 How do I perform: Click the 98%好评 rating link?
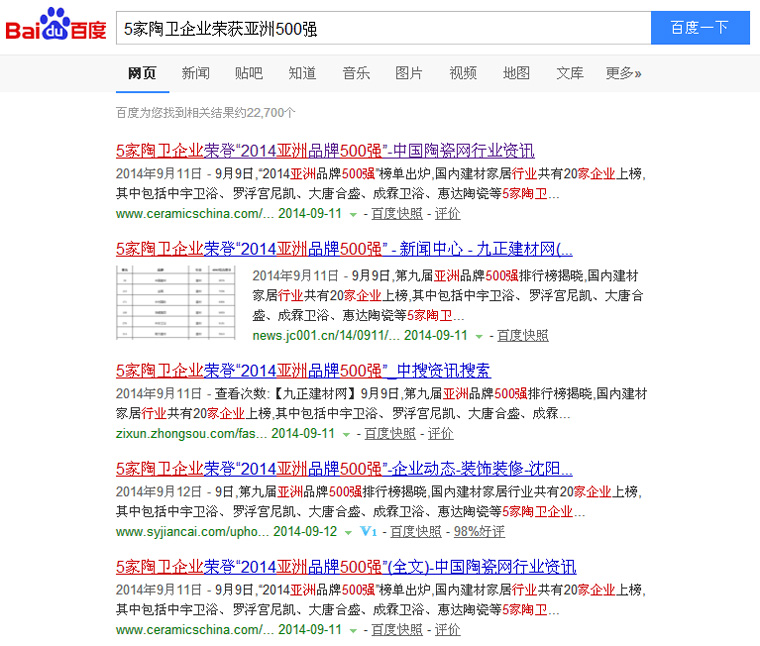(x=479, y=532)
